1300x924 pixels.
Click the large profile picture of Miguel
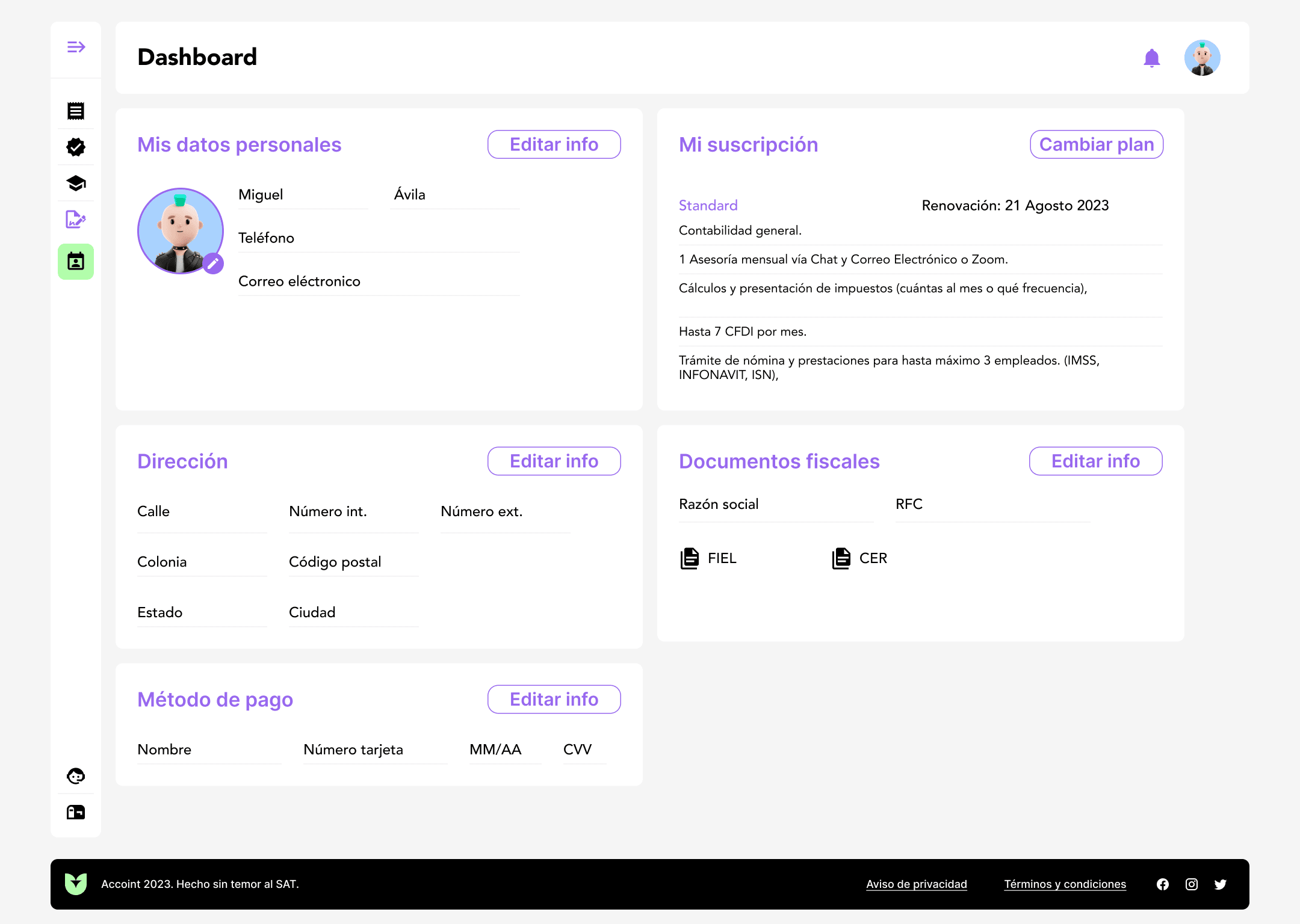point(181,231)
